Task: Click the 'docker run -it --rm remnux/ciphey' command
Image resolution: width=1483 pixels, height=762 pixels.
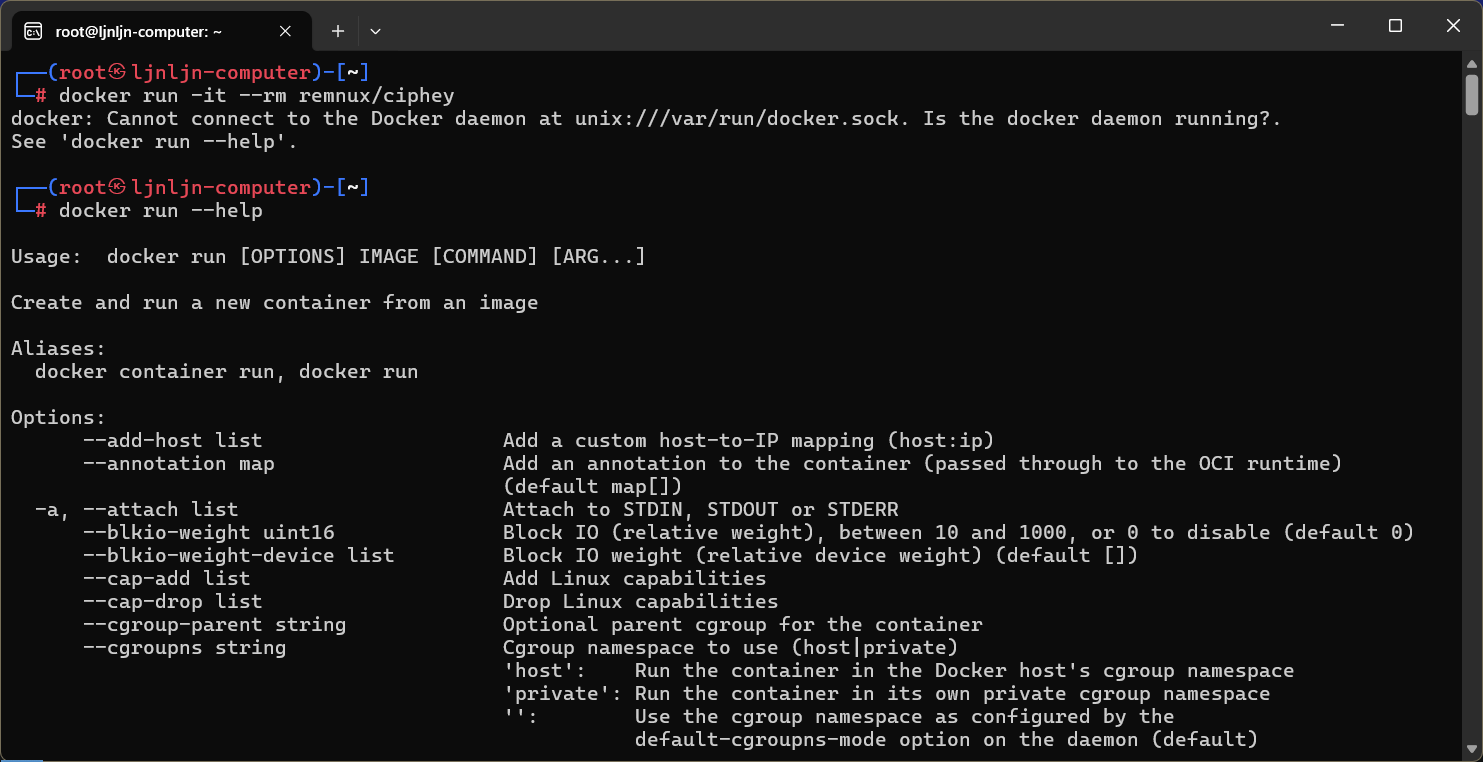Action: click(x=257, y=96)
